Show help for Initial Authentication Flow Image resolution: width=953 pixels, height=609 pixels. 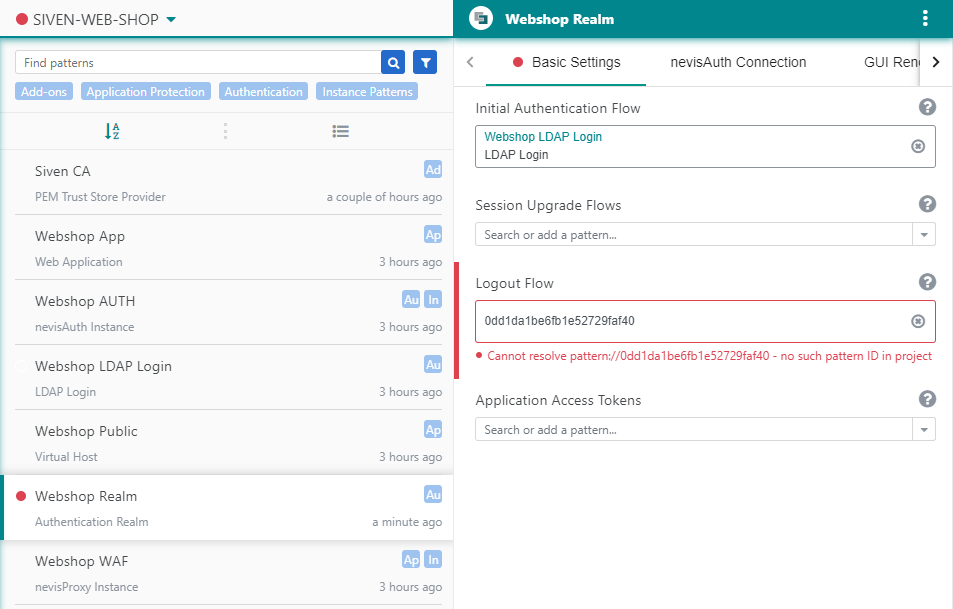click(927, 108)
